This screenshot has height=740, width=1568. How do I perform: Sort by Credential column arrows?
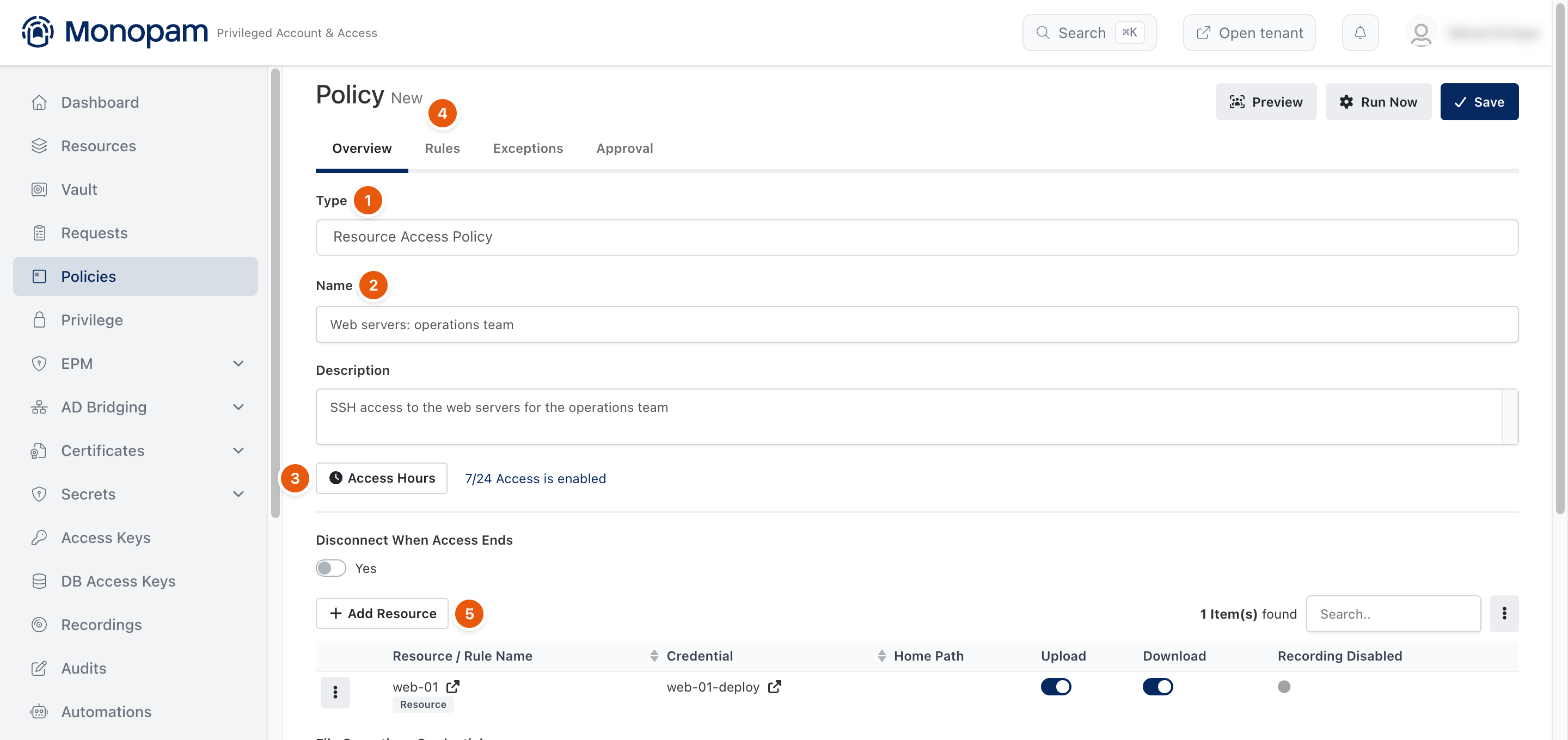(656, 656)
